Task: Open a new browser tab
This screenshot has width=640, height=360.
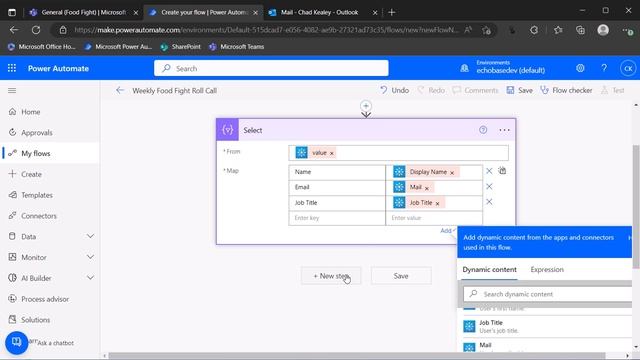Action: (391, 12)
